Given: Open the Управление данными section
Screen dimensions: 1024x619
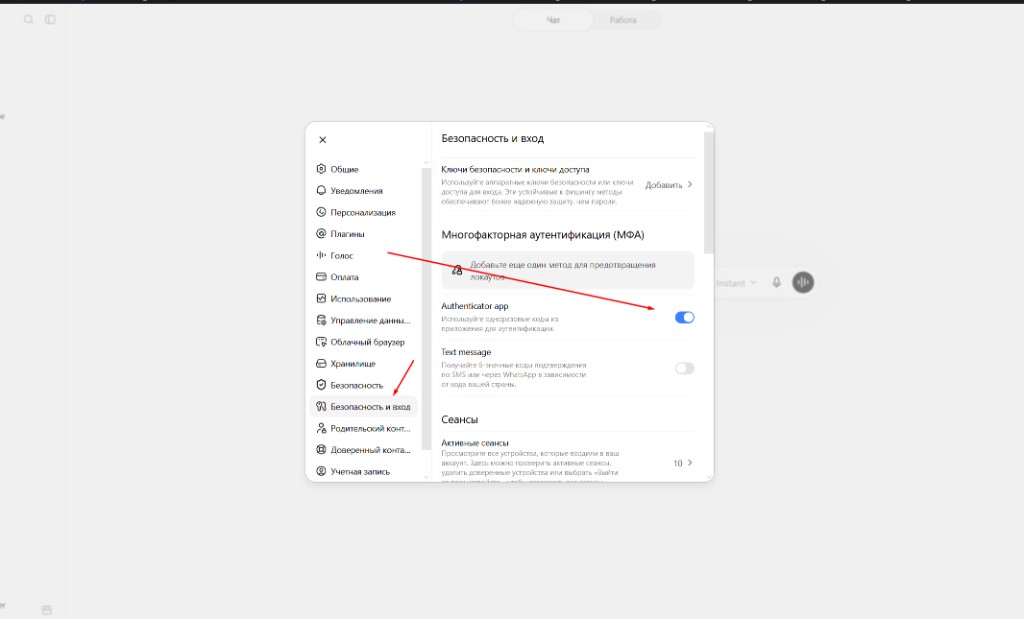Looking at the screenshot, I should [x=364, y=320].
